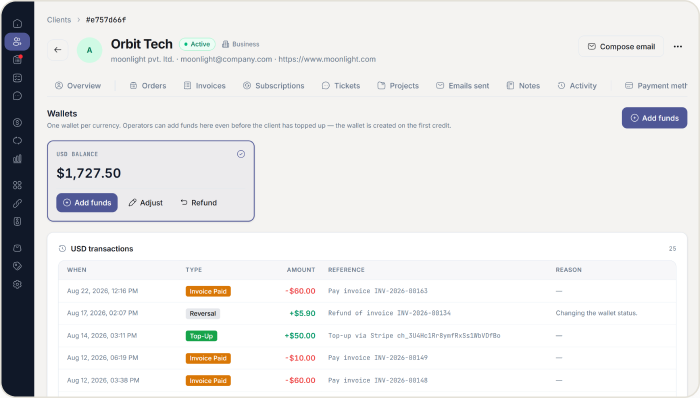This screenshot has height=398, width=700.
Task: Switch to the Notes tab
Action: tap(523, 86)
